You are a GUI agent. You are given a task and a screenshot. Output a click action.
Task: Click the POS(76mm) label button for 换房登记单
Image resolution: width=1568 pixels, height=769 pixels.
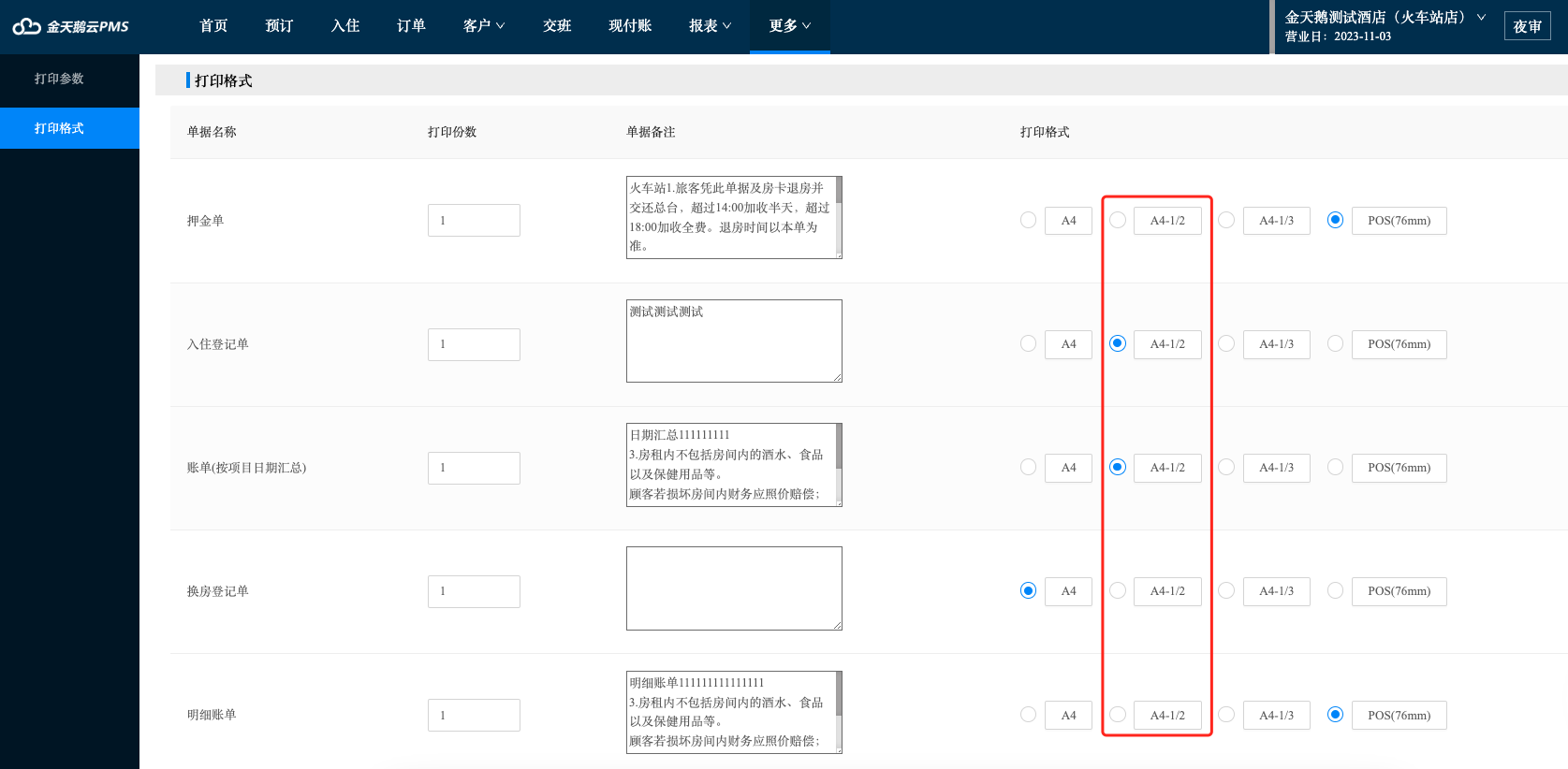coord(1399,591)
